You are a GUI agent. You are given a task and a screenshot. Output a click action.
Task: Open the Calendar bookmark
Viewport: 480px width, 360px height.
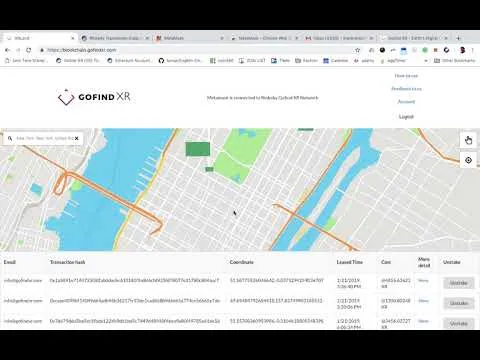[x=335, y=61]
